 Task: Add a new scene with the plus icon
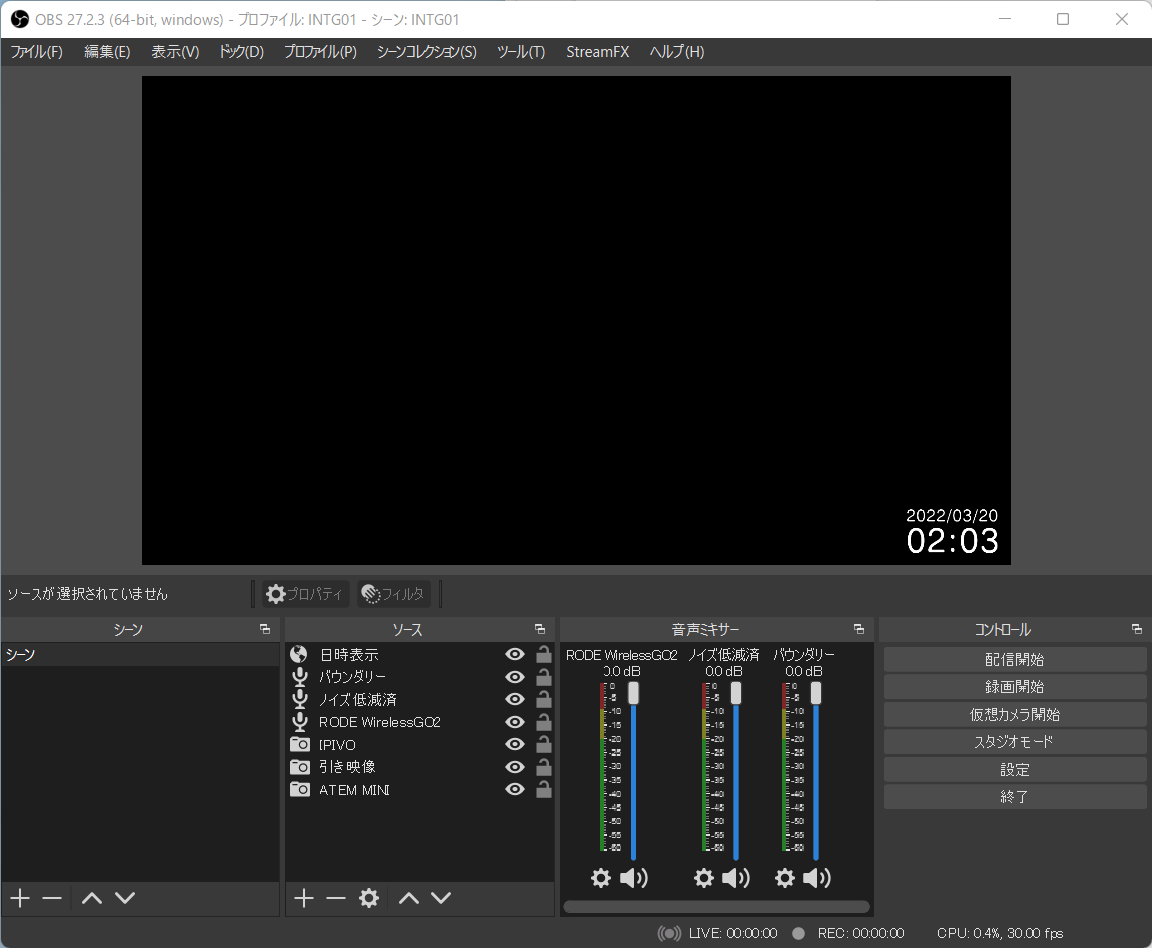(18, 898)
